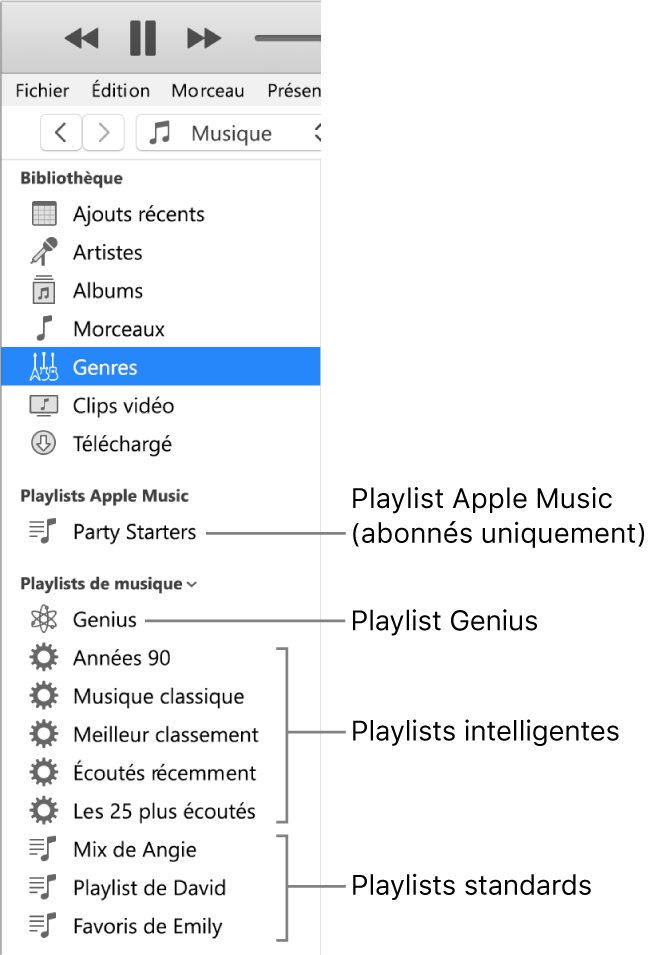Open the Party Starters playlist
The width and height of the screenshot is (652, 955).
pyautogui.click(x=133, y=532)
